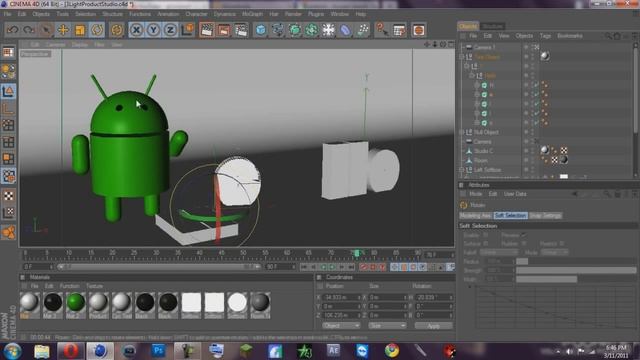The width and height of the screenshot is (640, 360).
Task: Select the Rotate tool icon
Action: point(97,30)
